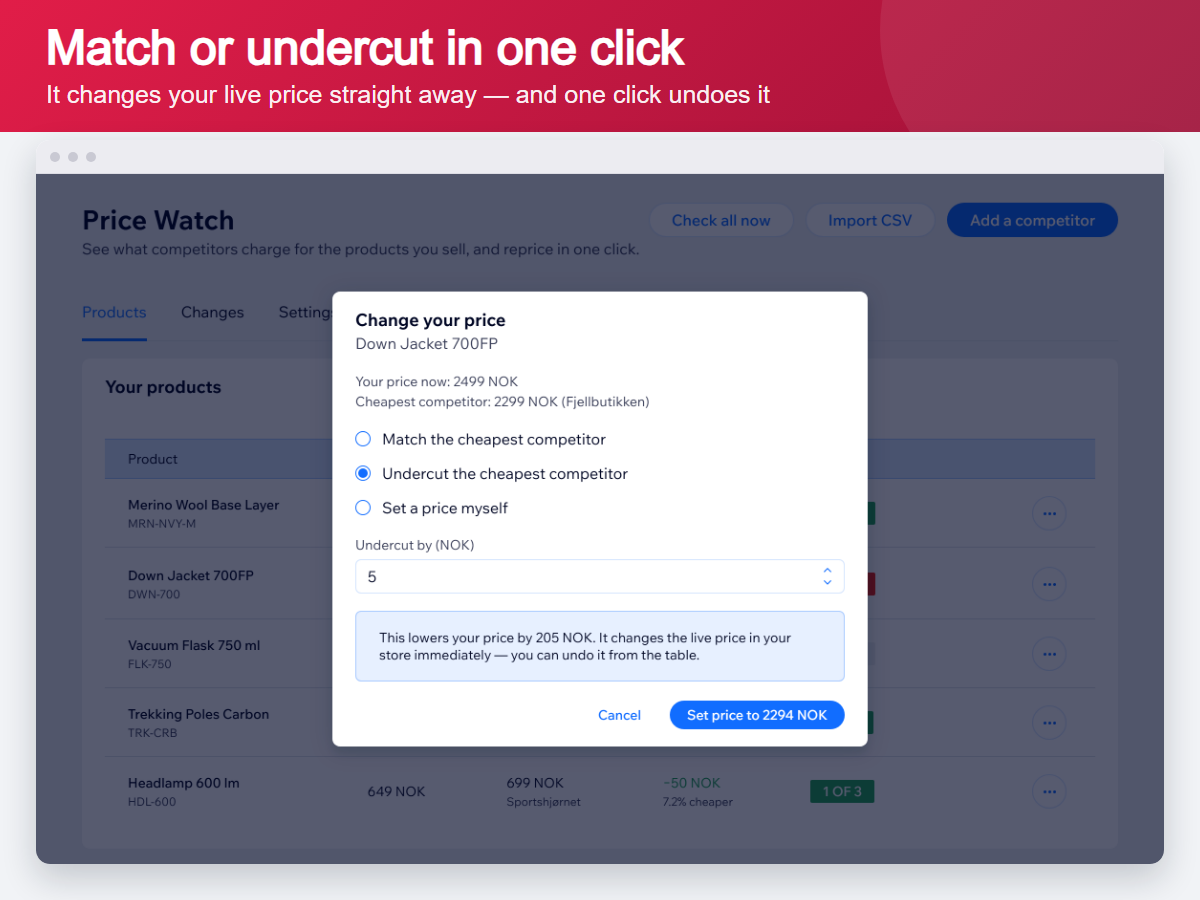Open more actions for Headlamp 600 lm
This screenshot has height=900, width=1200.
click(x=1049, y=791)
